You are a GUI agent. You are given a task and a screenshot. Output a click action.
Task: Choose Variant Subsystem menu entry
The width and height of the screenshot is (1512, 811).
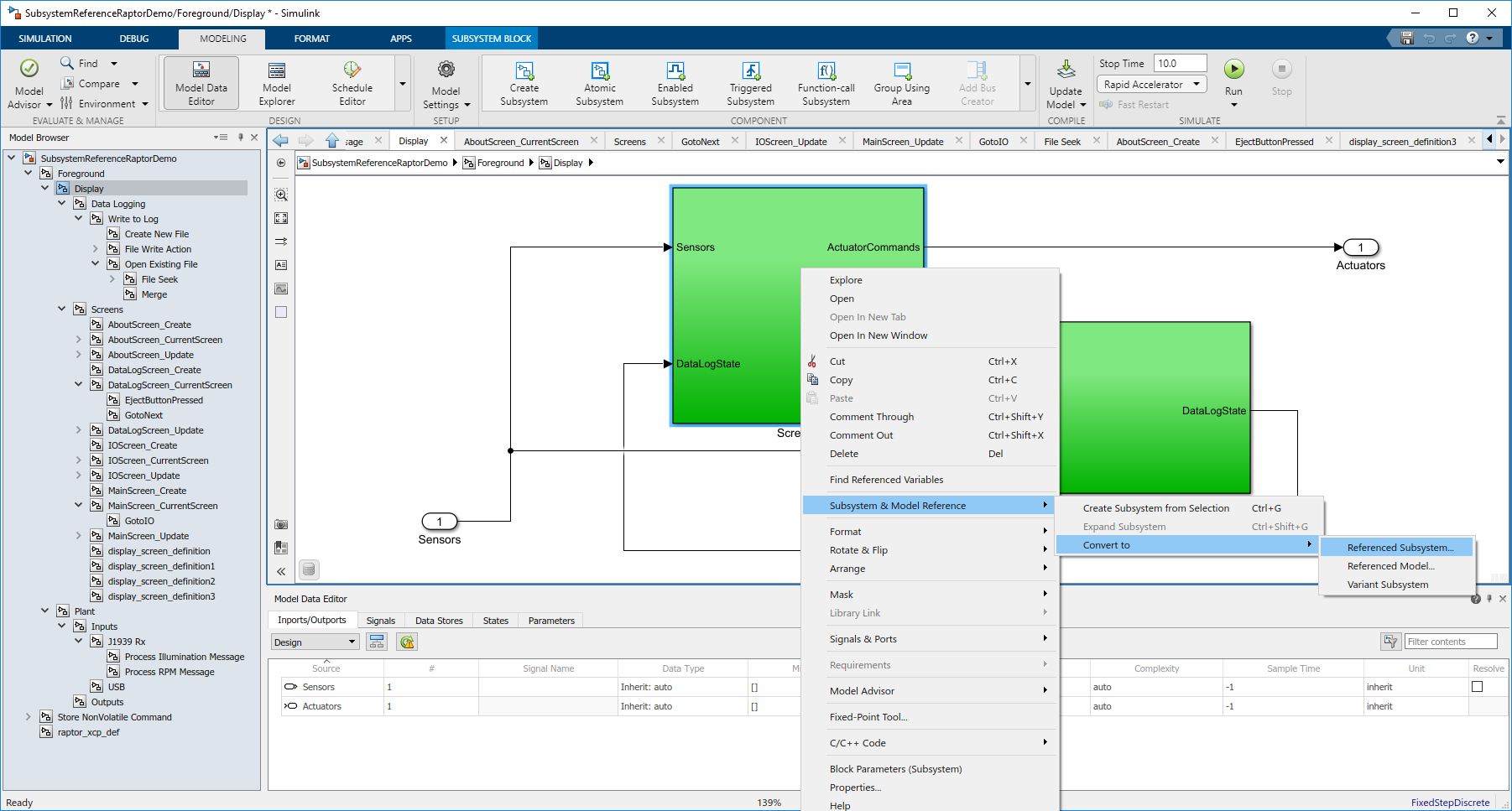click(1396, 585)
